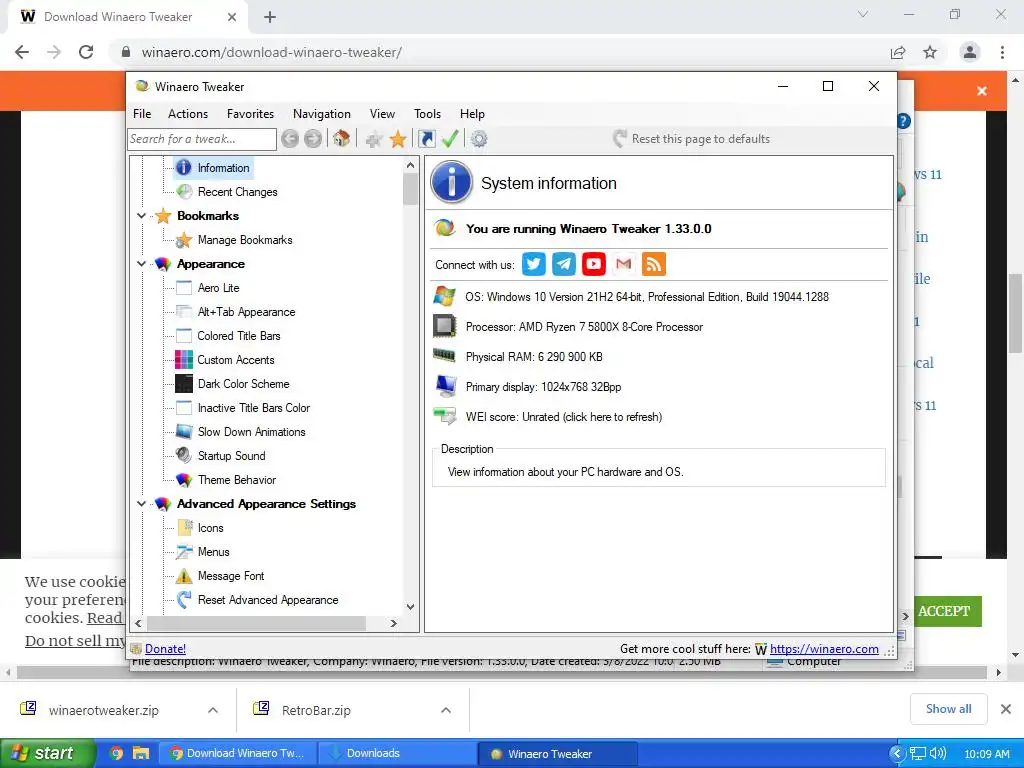Open settings via the gear toolbar icon
This screenshot has width=1024, height=768.
tap(479, 138)
